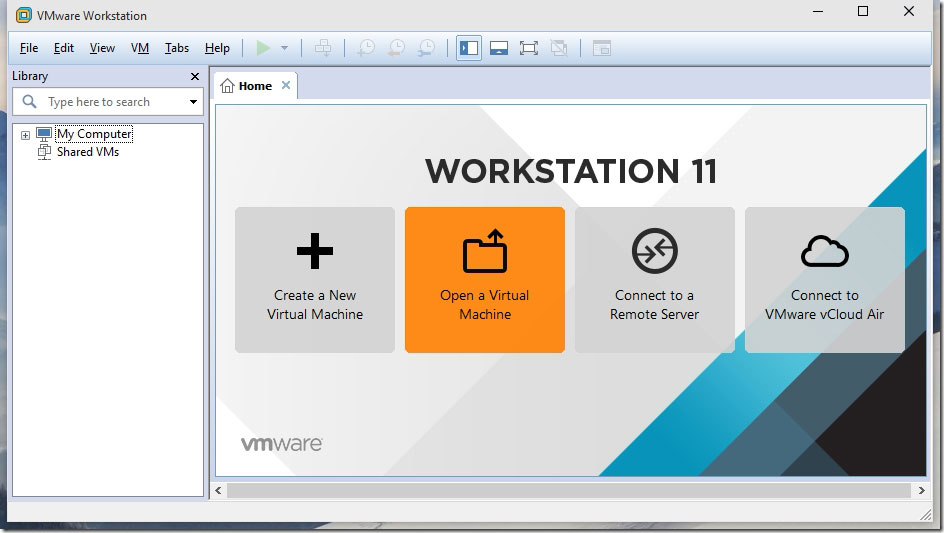Expand the My Computer tree node
The image size is (944, 533).
pyautogui.click(x=25, y=135)
